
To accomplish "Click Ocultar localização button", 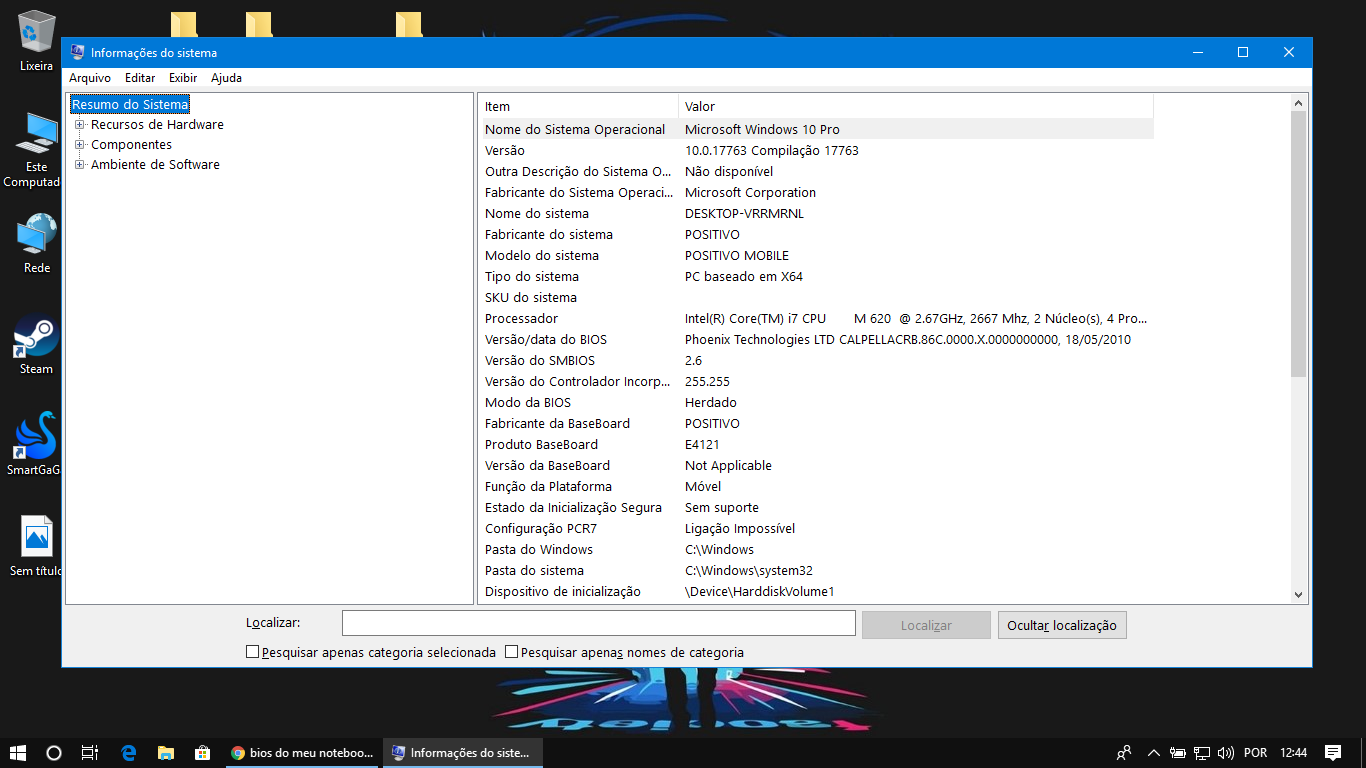I will click(x=1062, y=625).
